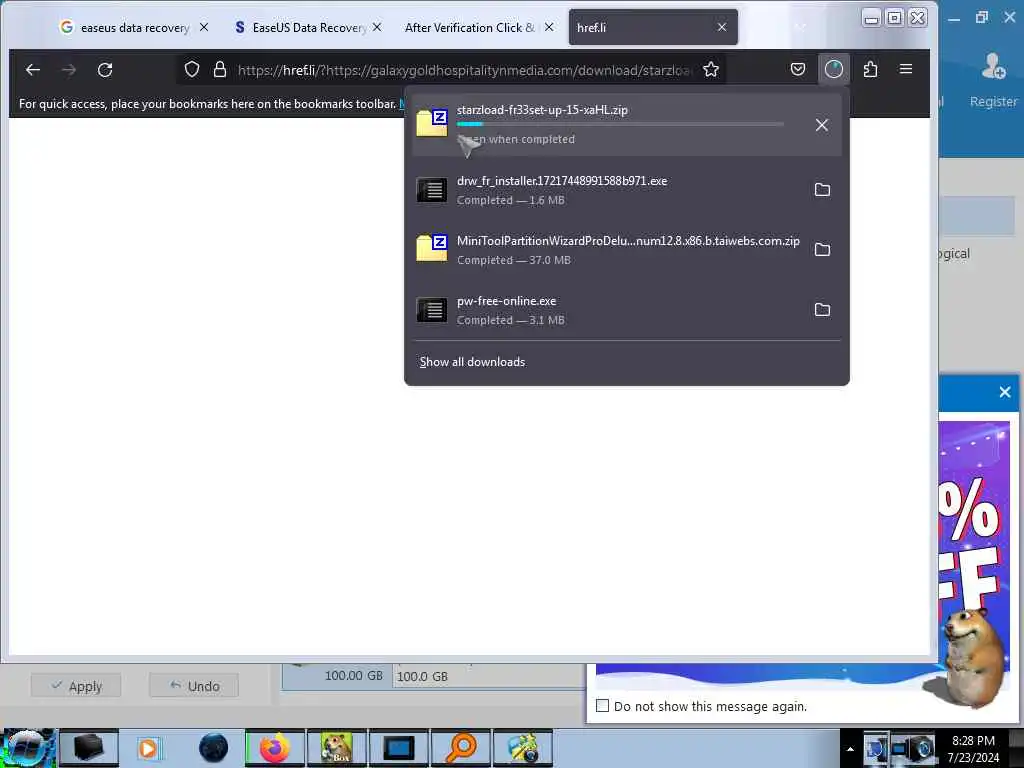Bookmark this page with the star
1024x768 pixels.
[711, 69]
